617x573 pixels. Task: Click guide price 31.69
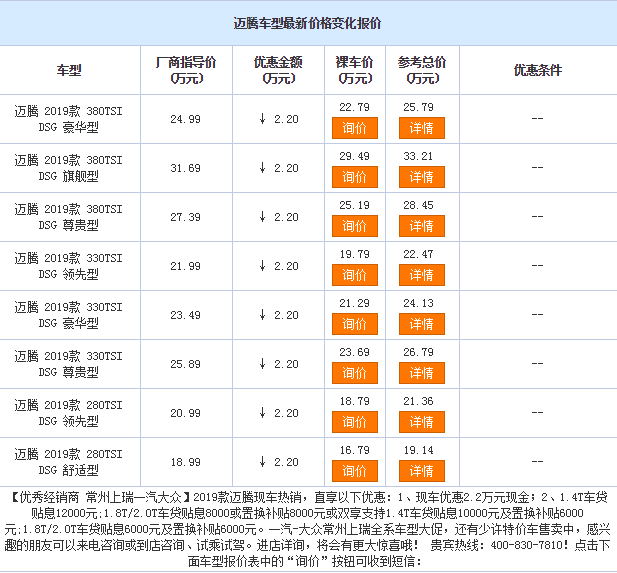185,168
